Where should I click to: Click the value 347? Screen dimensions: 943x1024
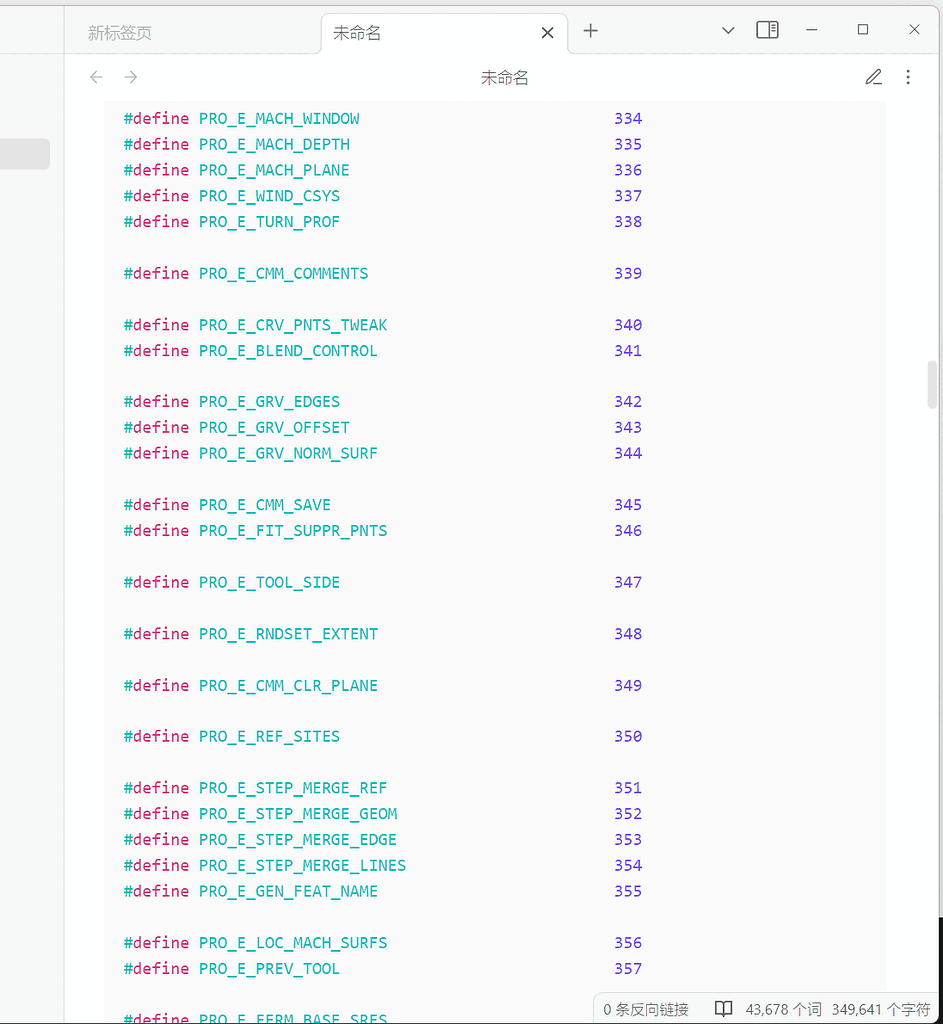[x=628, y=583]
